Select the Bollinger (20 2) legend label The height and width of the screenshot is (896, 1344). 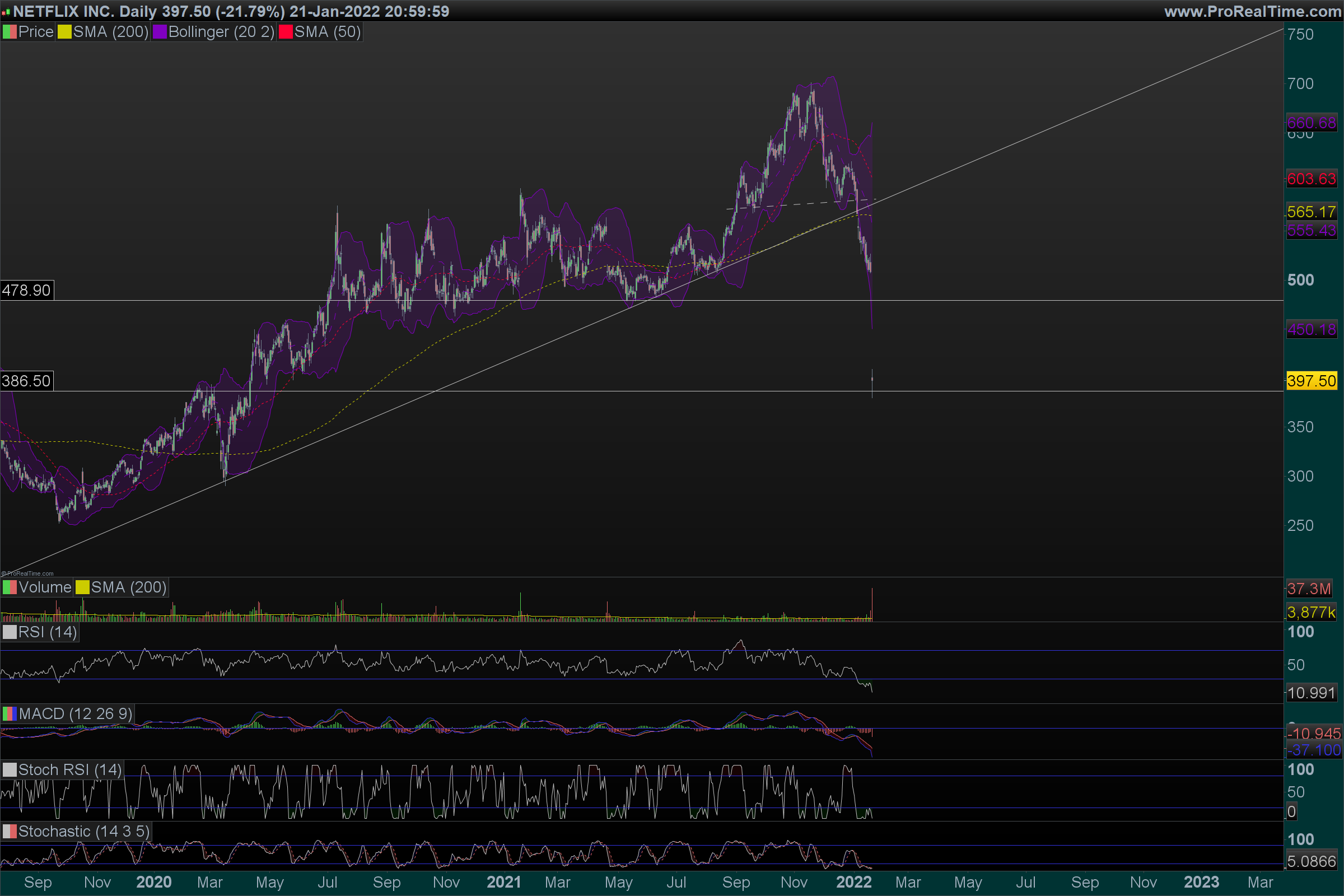tap(221, 32)
